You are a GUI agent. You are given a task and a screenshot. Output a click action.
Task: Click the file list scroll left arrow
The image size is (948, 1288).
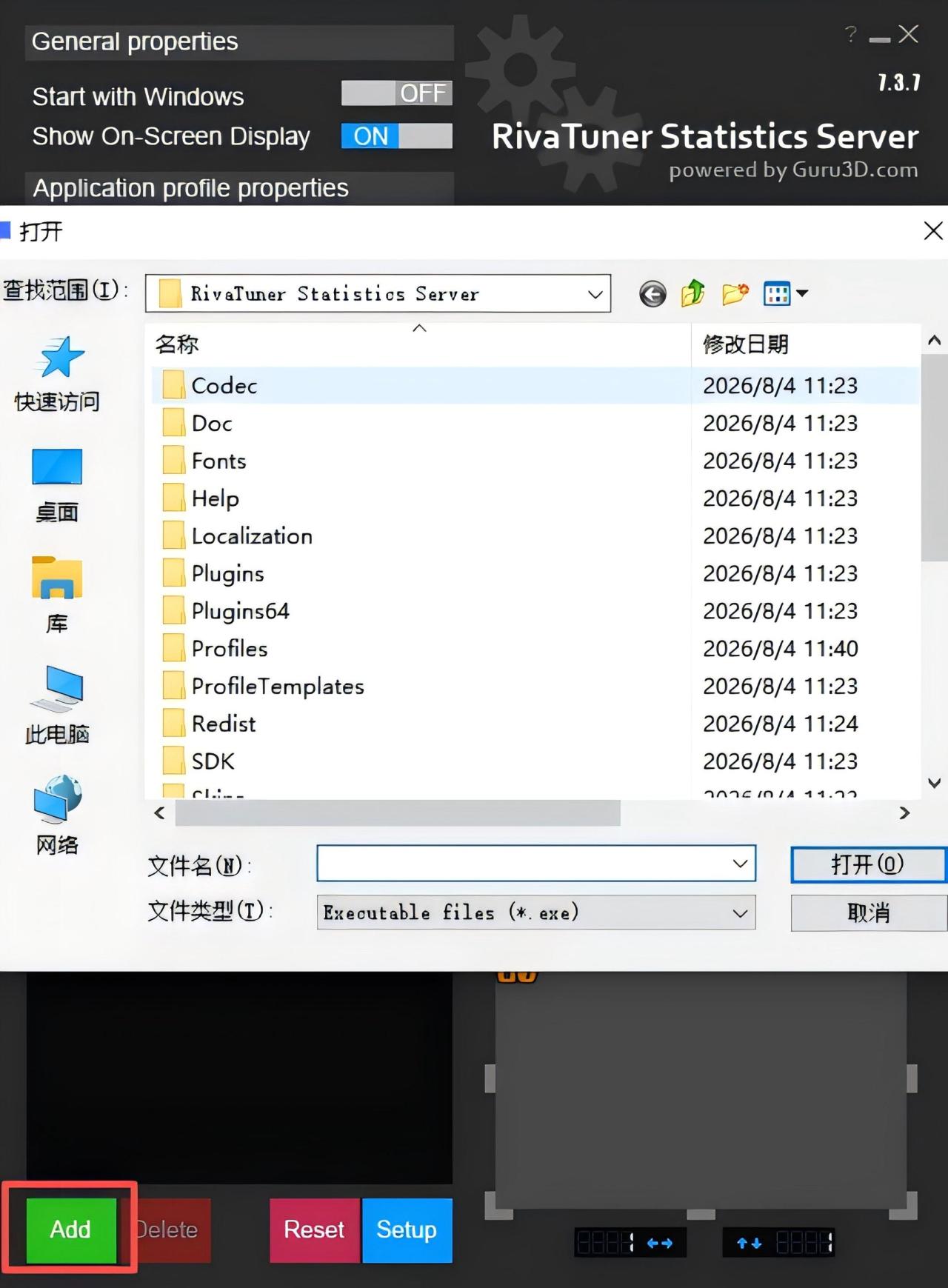(159, 812)
